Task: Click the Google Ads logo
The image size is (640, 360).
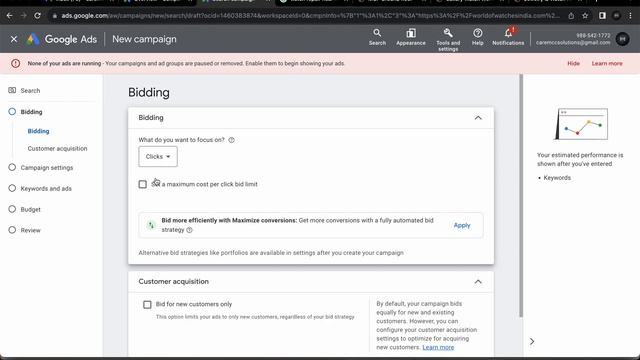Action: [x=62, y=39]
